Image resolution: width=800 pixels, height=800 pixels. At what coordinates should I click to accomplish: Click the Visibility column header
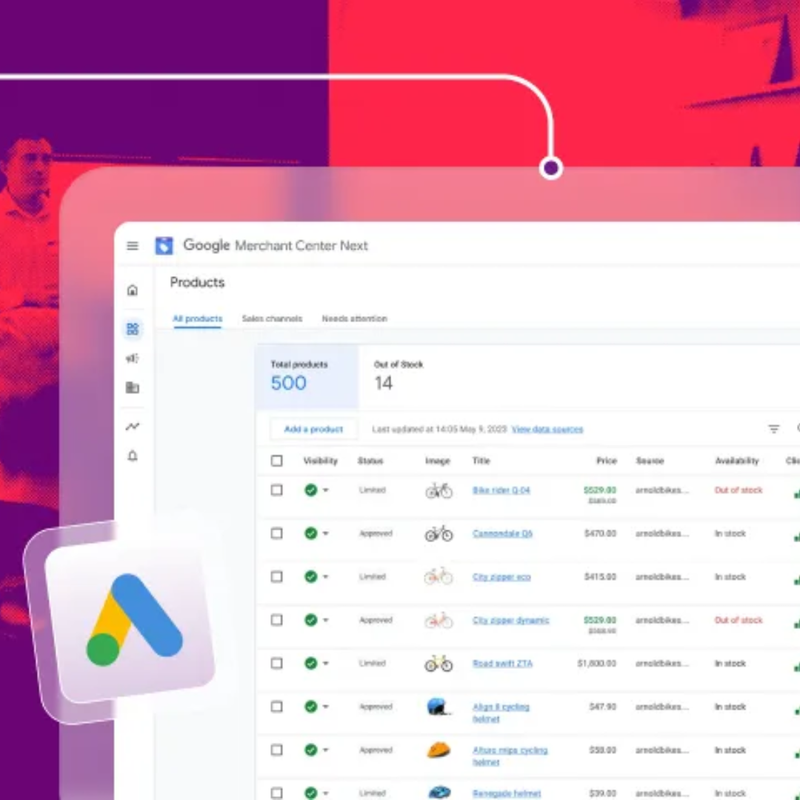320,461
